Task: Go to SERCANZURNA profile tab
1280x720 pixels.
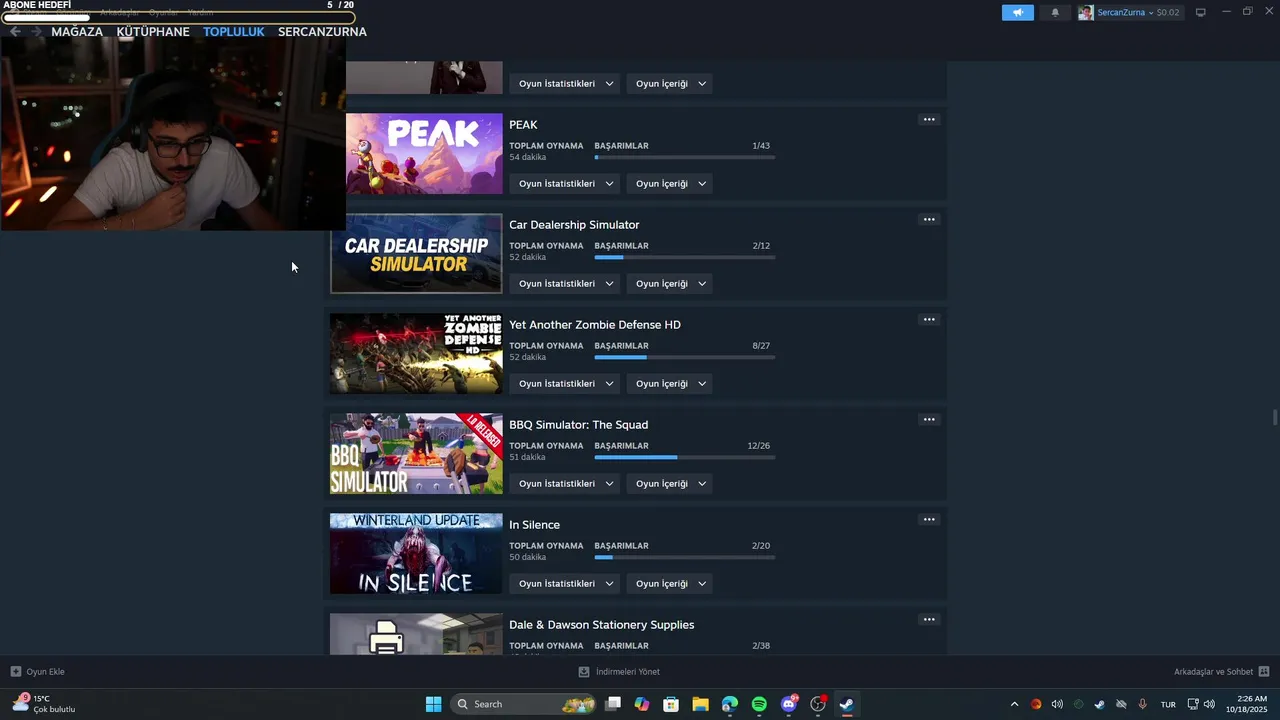Action: click(322, 32)
